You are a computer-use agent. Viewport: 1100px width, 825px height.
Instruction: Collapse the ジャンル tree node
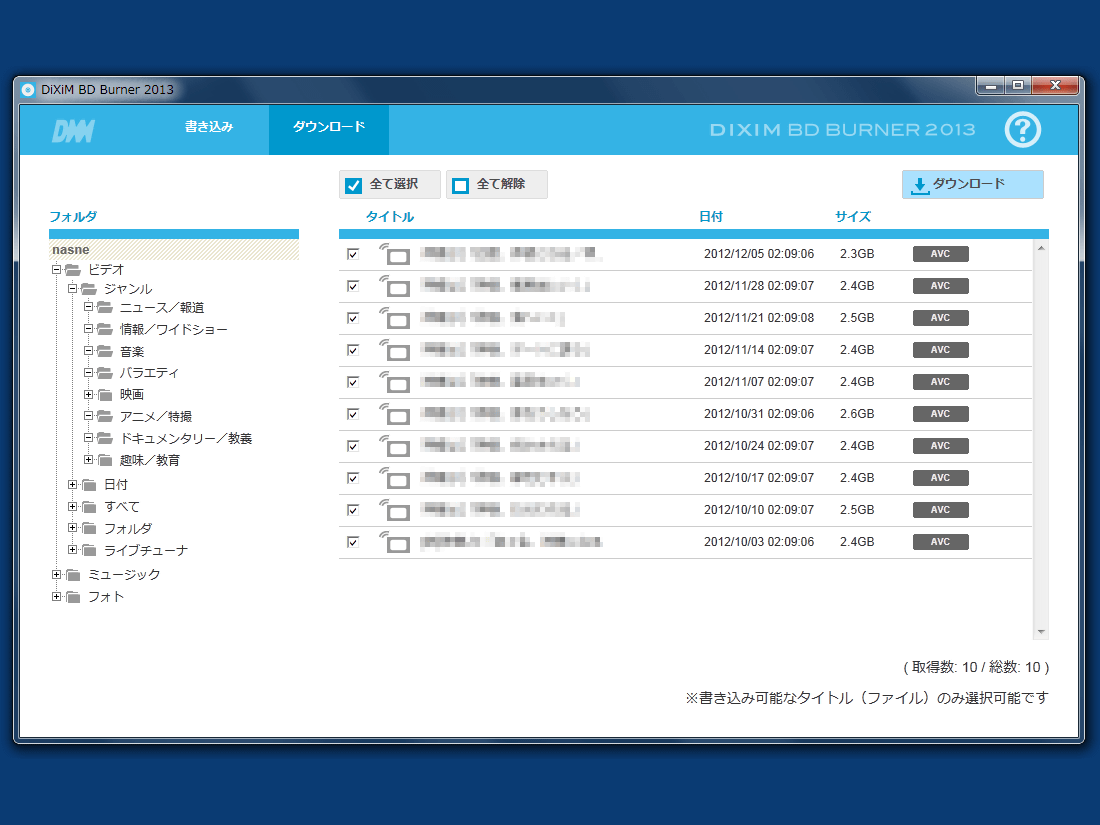coord(72,288)
